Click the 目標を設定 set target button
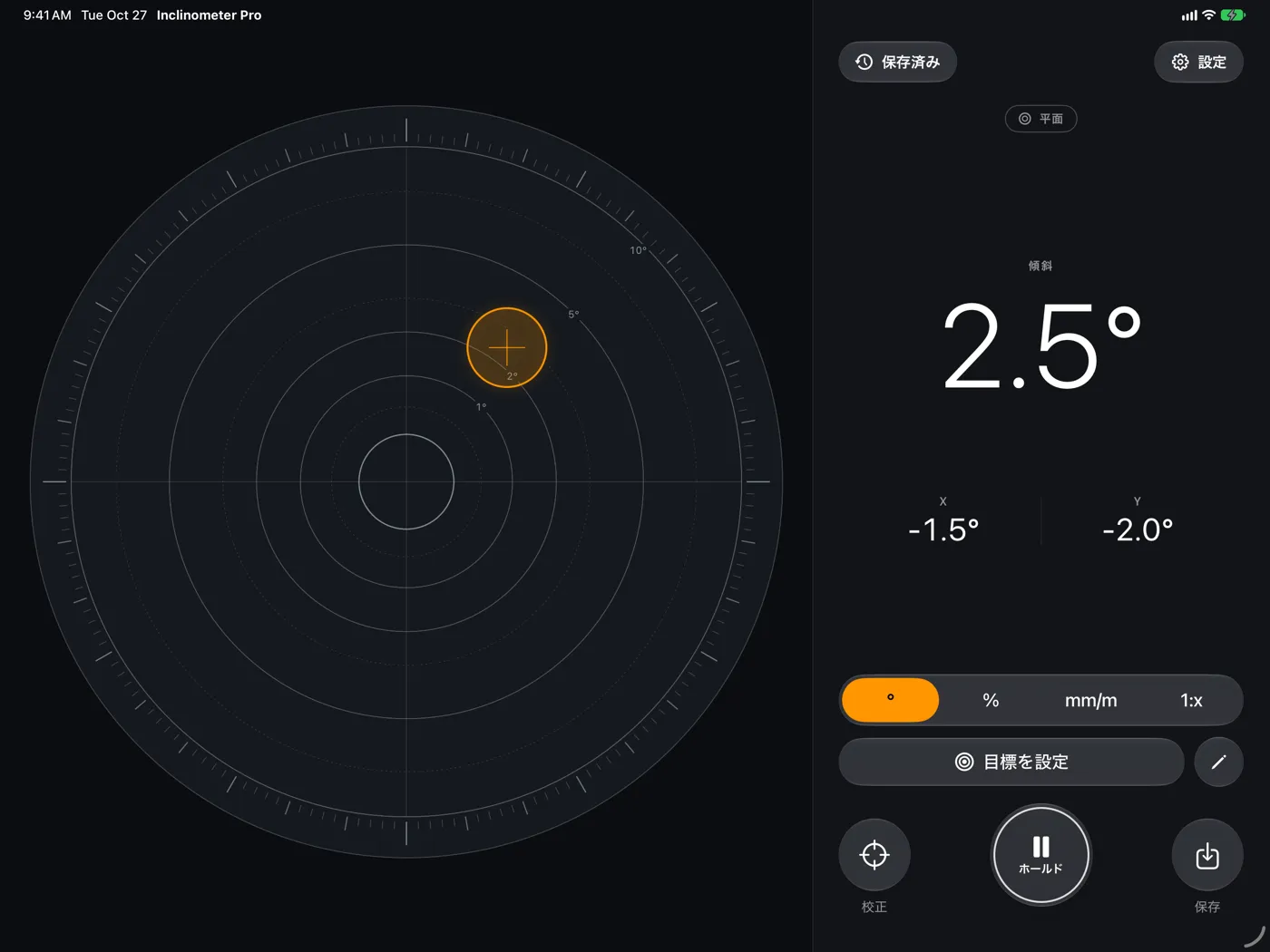1270x952 pixels. coord(1011,762)
